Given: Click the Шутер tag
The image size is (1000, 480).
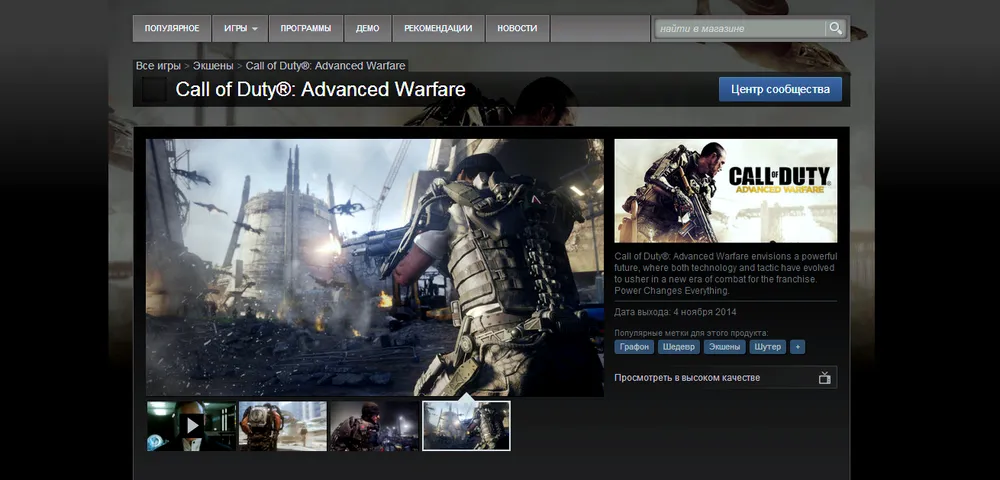Looking at the screenshot, I should click(768, 347).
